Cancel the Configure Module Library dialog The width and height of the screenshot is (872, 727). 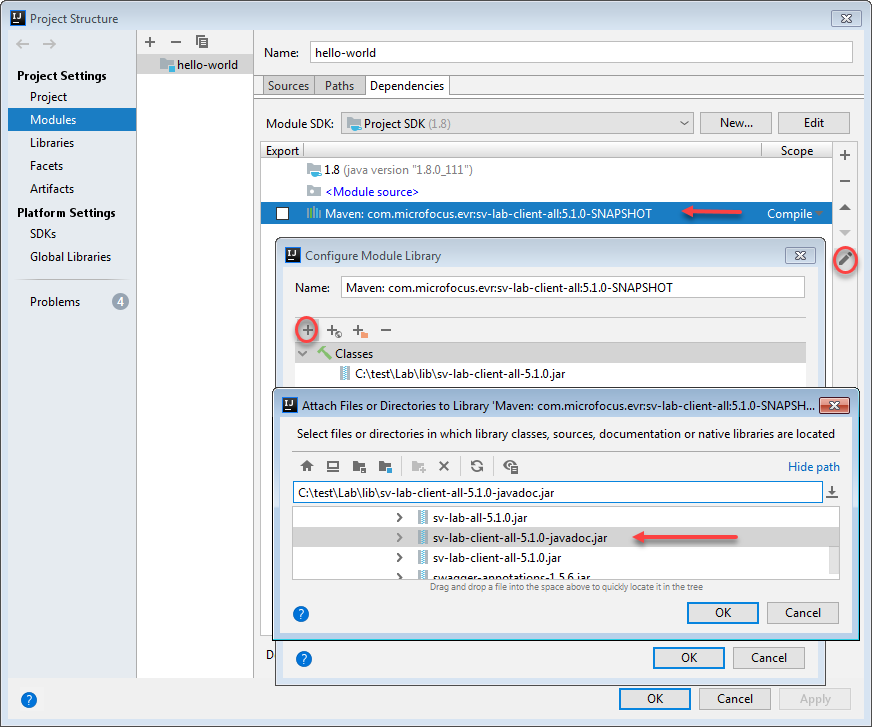tap(769, 658)
